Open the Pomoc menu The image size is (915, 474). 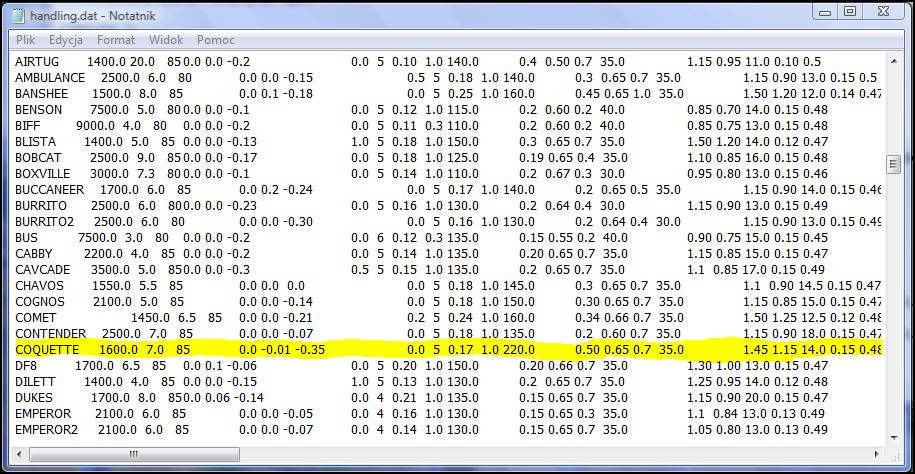pos(216,40)
